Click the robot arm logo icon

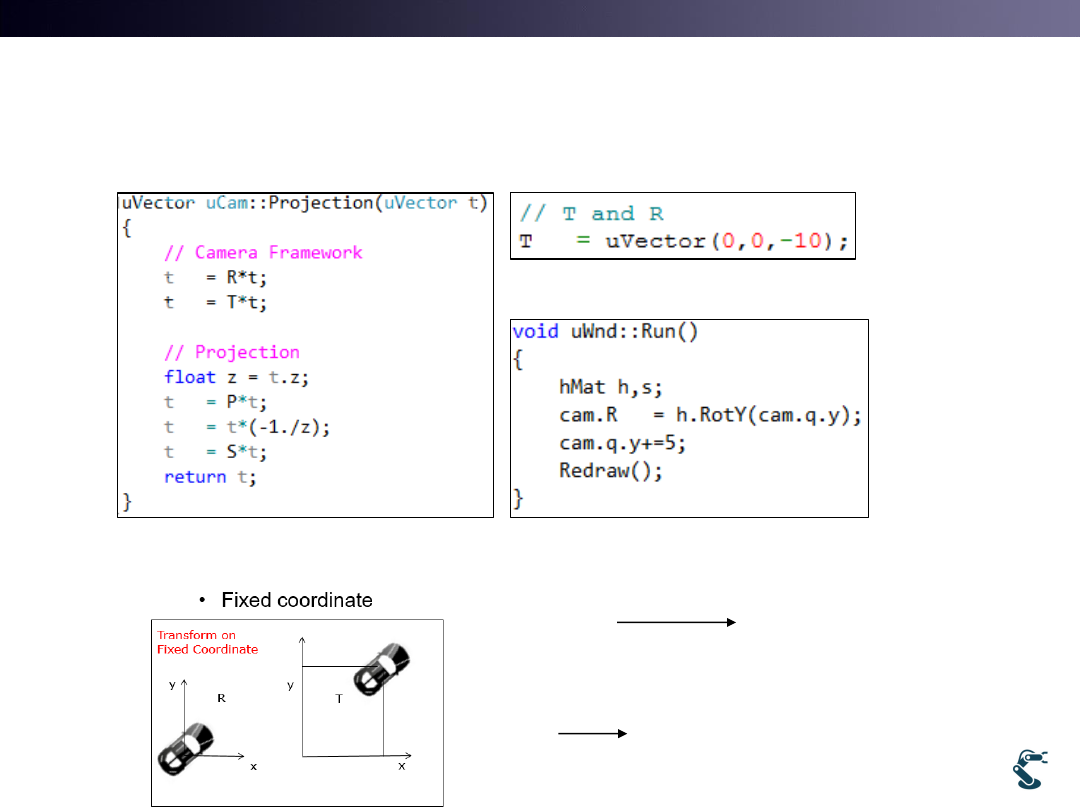pyautogui.click(x=1032, y=769)
